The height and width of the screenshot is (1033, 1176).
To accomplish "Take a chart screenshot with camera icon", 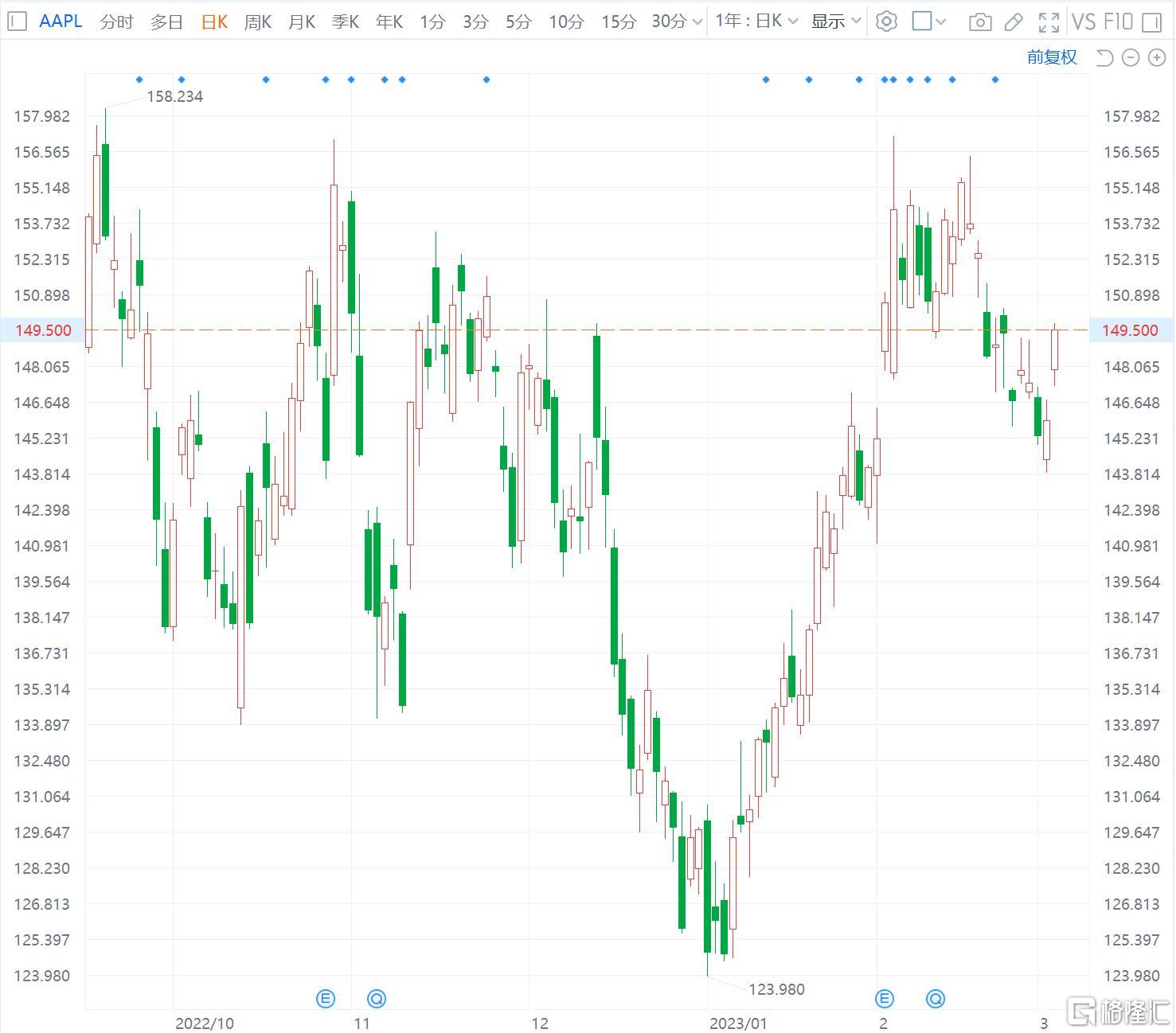I will point(980,21).
